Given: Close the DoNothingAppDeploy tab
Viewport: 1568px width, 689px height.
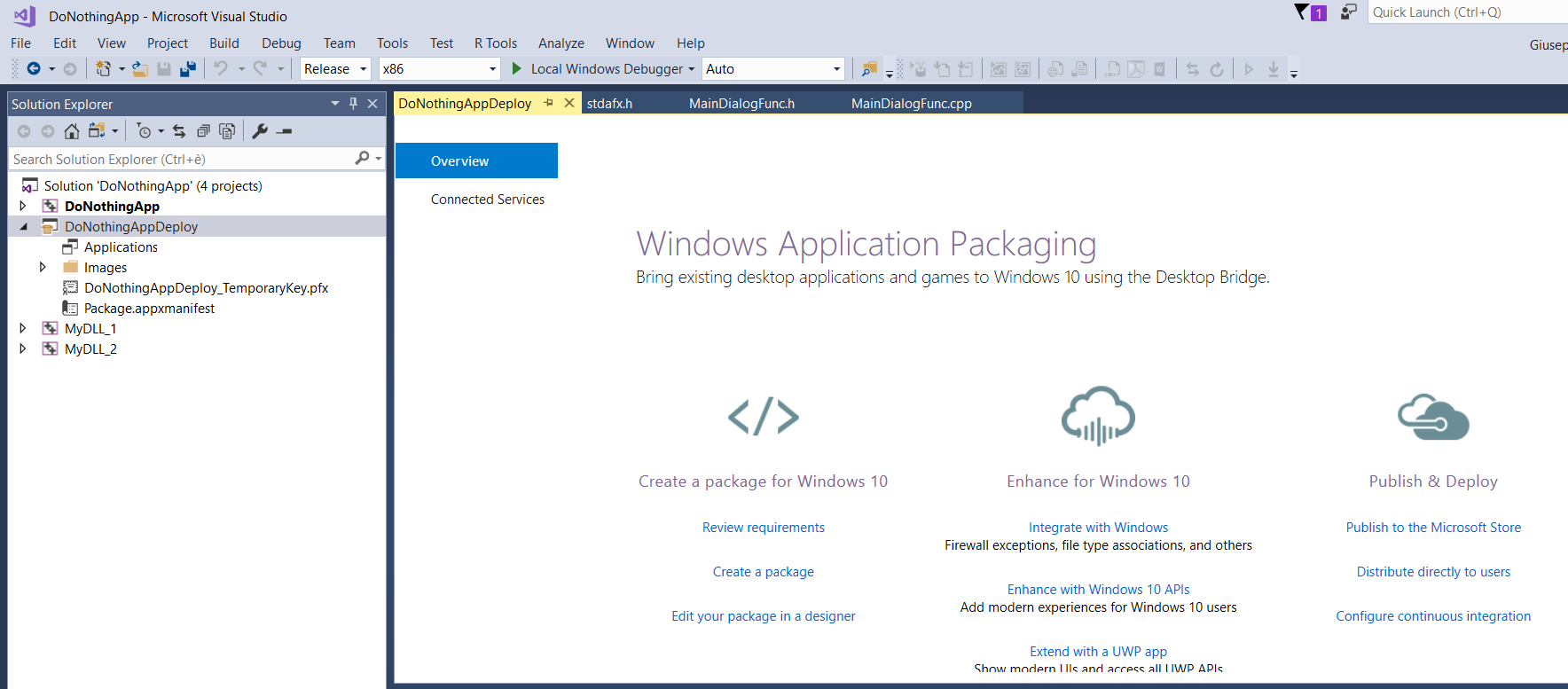Looking at the screenshot, I should [569, 103].
